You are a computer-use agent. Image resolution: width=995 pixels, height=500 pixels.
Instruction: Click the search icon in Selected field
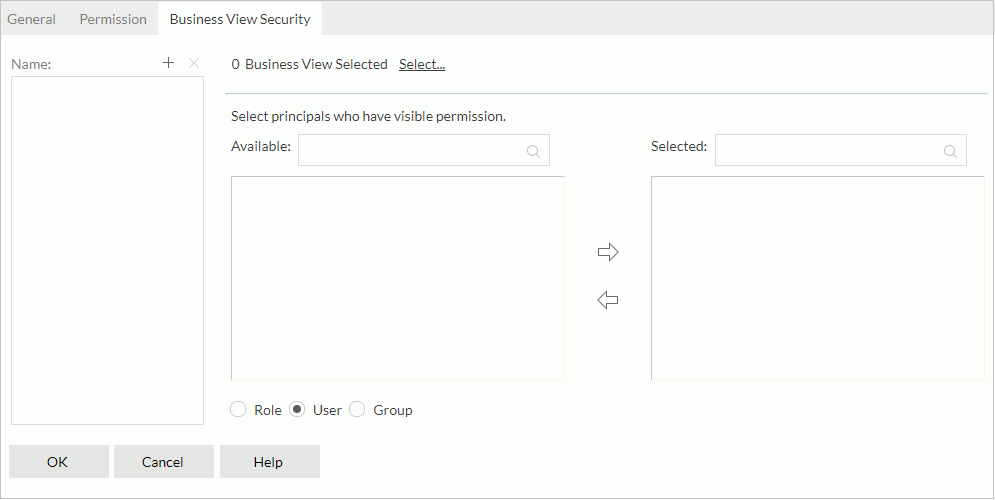[x=950, y=151]
